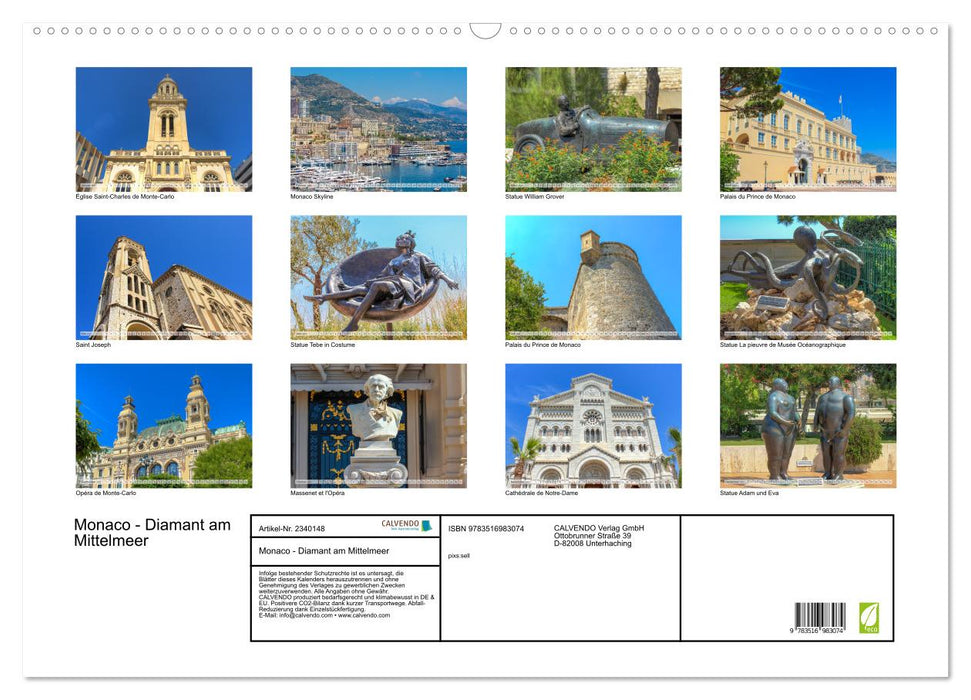Click the 'Massenet et l'Opéra' caption
The image size is (971, 700).
coord(318,493)
